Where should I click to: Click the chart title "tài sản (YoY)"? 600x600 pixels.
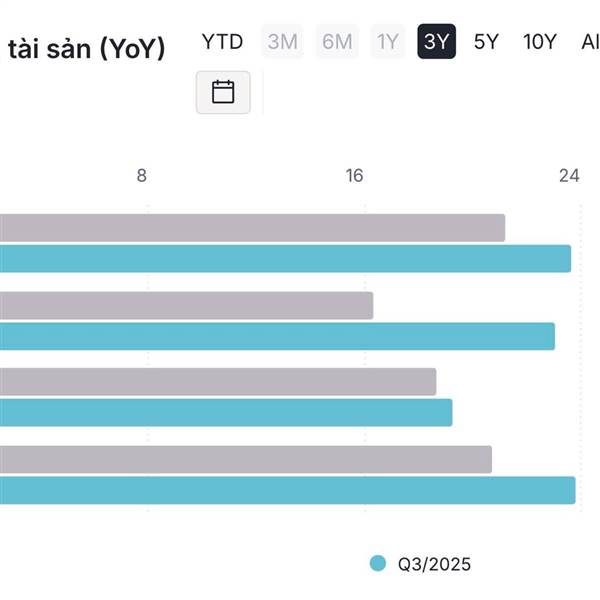coord(86,48)
